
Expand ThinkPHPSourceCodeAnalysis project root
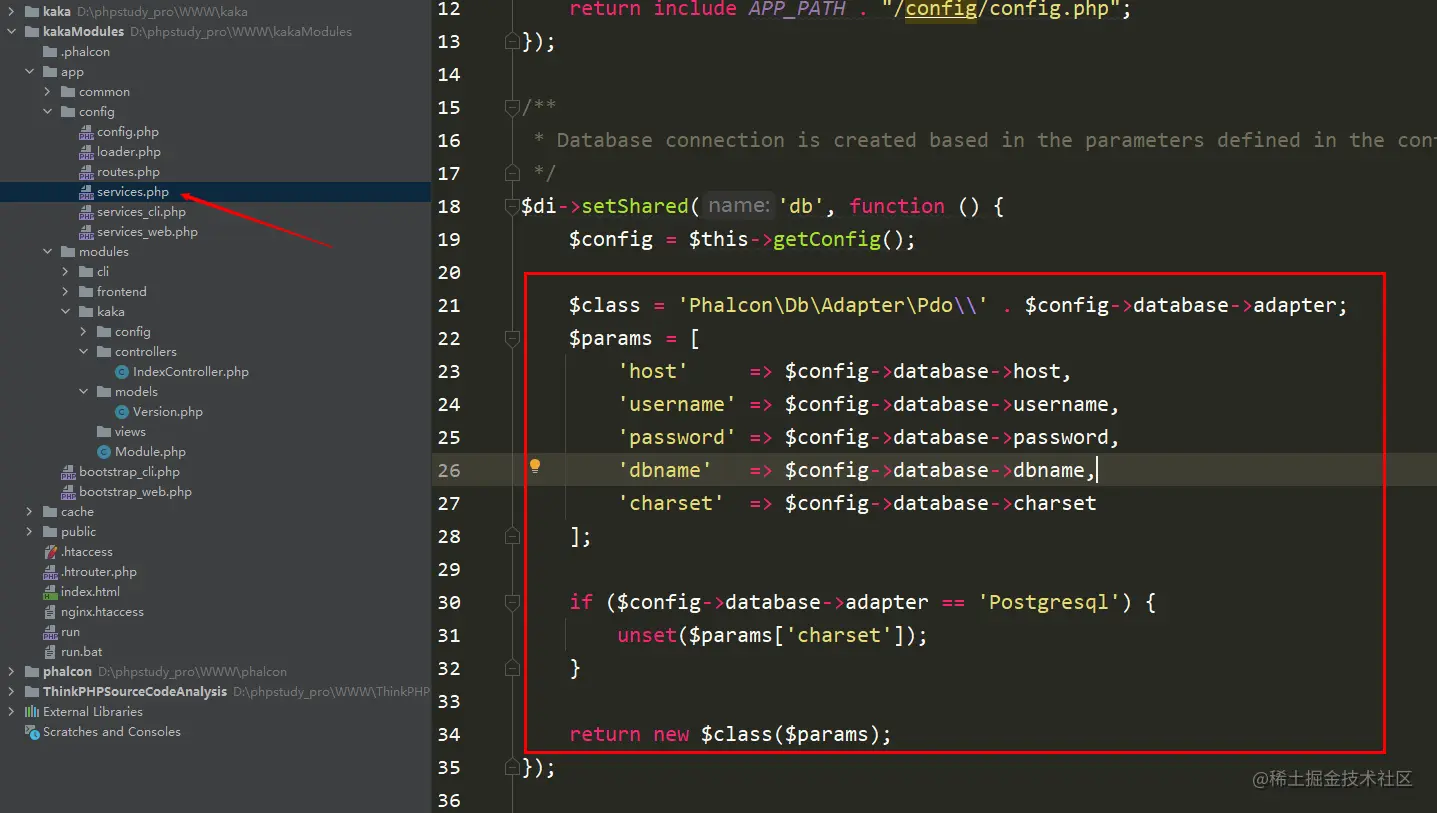pyautogui.click(x=11, y=692)
